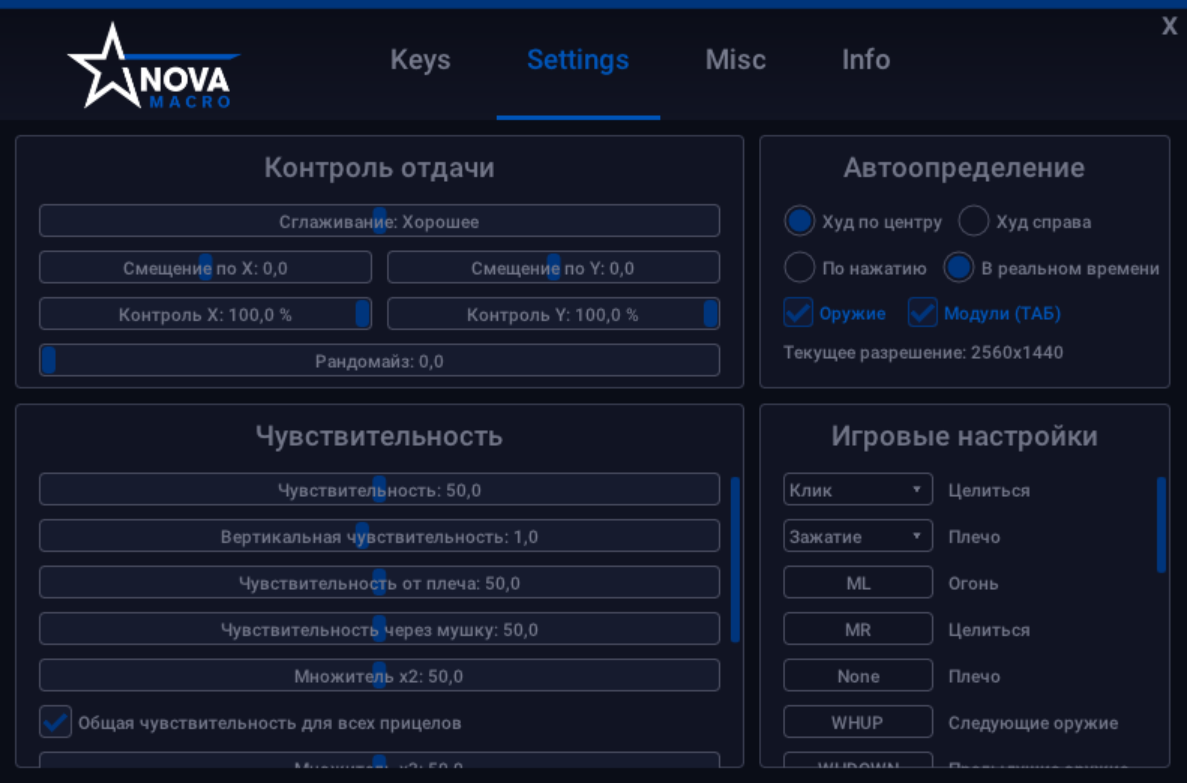Image resolution: width=1187 pixels, height=783 pixels.
Task: Choose the По нажатию radio button
Action: [x=799, y=268]
